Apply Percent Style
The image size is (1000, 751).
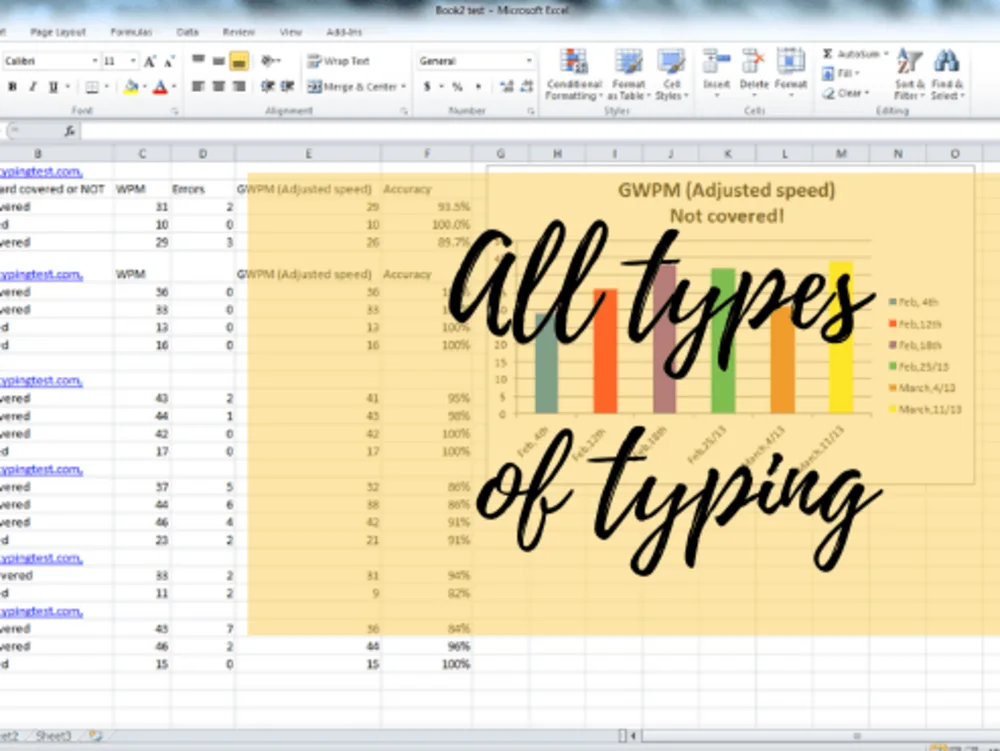(x=457, y=87)
